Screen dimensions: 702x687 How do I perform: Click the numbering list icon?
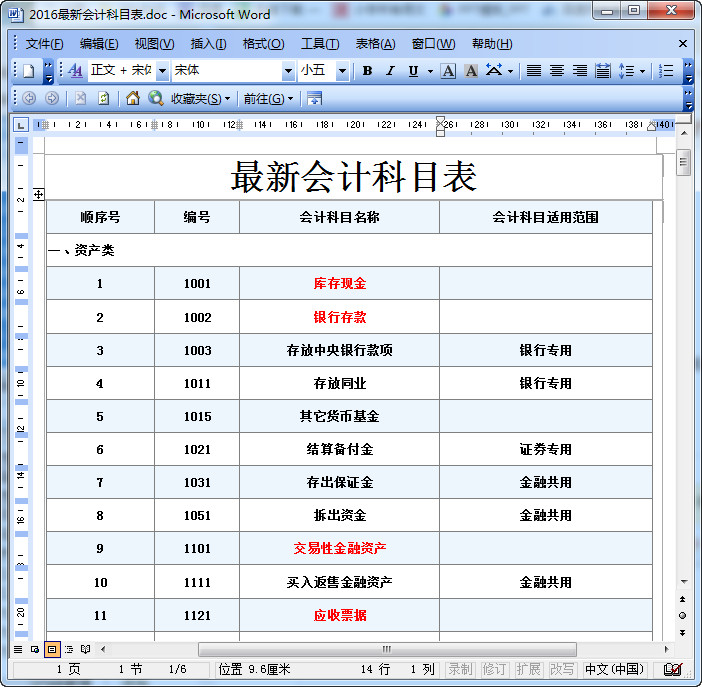(666, 71)
